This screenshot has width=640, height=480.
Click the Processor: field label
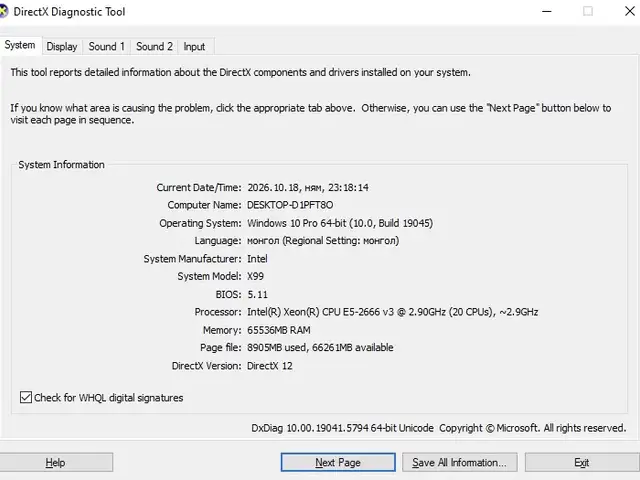(218, 312)
